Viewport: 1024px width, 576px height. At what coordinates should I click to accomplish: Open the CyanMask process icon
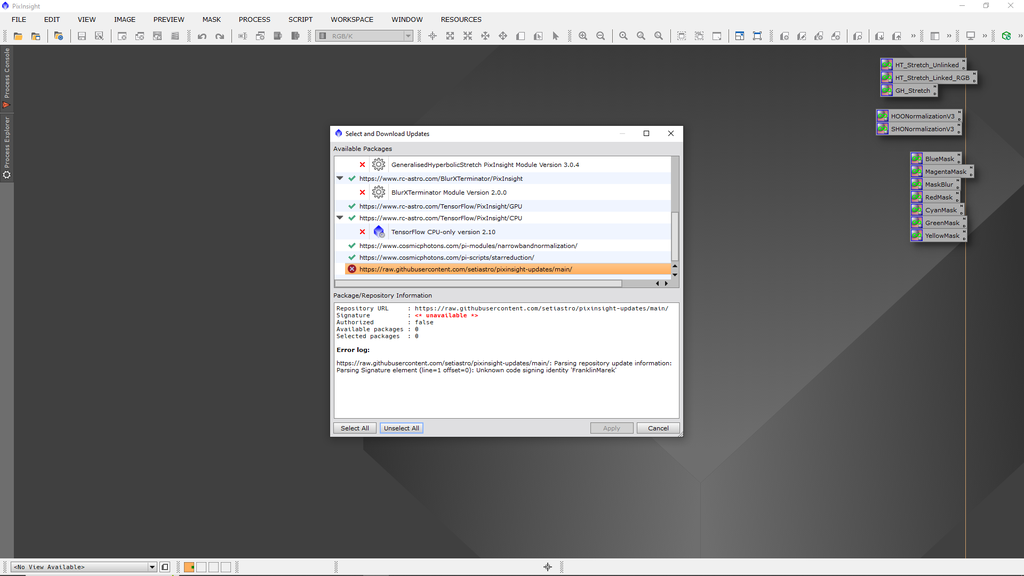pos(937,210)
